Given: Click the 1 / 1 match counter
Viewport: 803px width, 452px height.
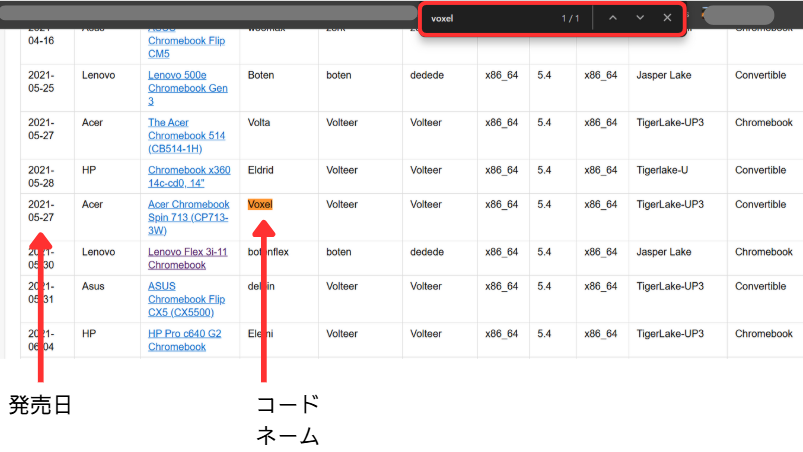Looking at the screenshot, I should coord(570,18).
